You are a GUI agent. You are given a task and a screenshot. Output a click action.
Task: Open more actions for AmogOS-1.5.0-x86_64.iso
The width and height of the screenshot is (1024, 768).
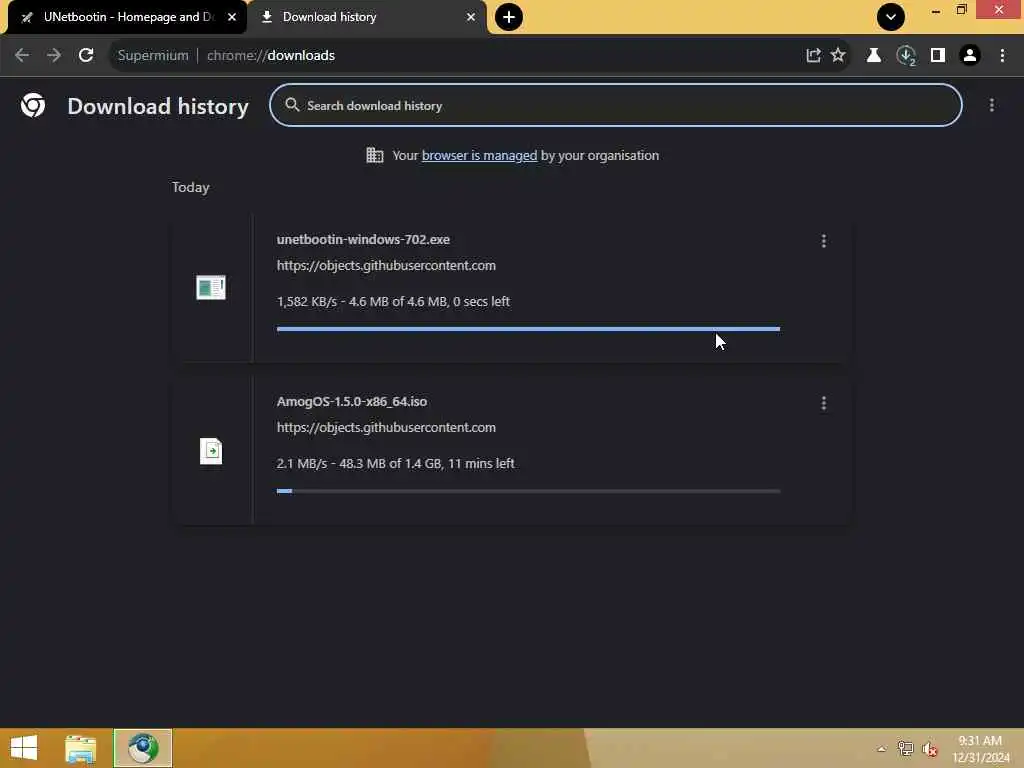[824, 404]
